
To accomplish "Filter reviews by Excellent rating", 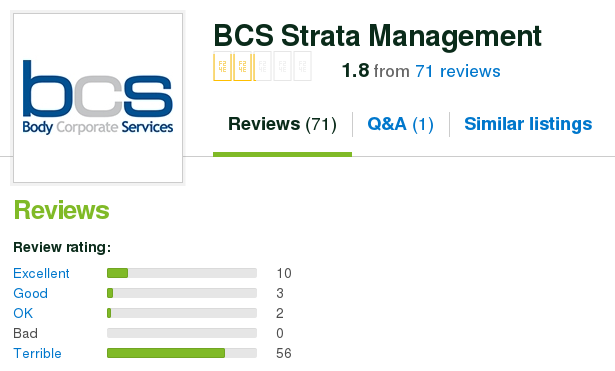I will [41, 273].
